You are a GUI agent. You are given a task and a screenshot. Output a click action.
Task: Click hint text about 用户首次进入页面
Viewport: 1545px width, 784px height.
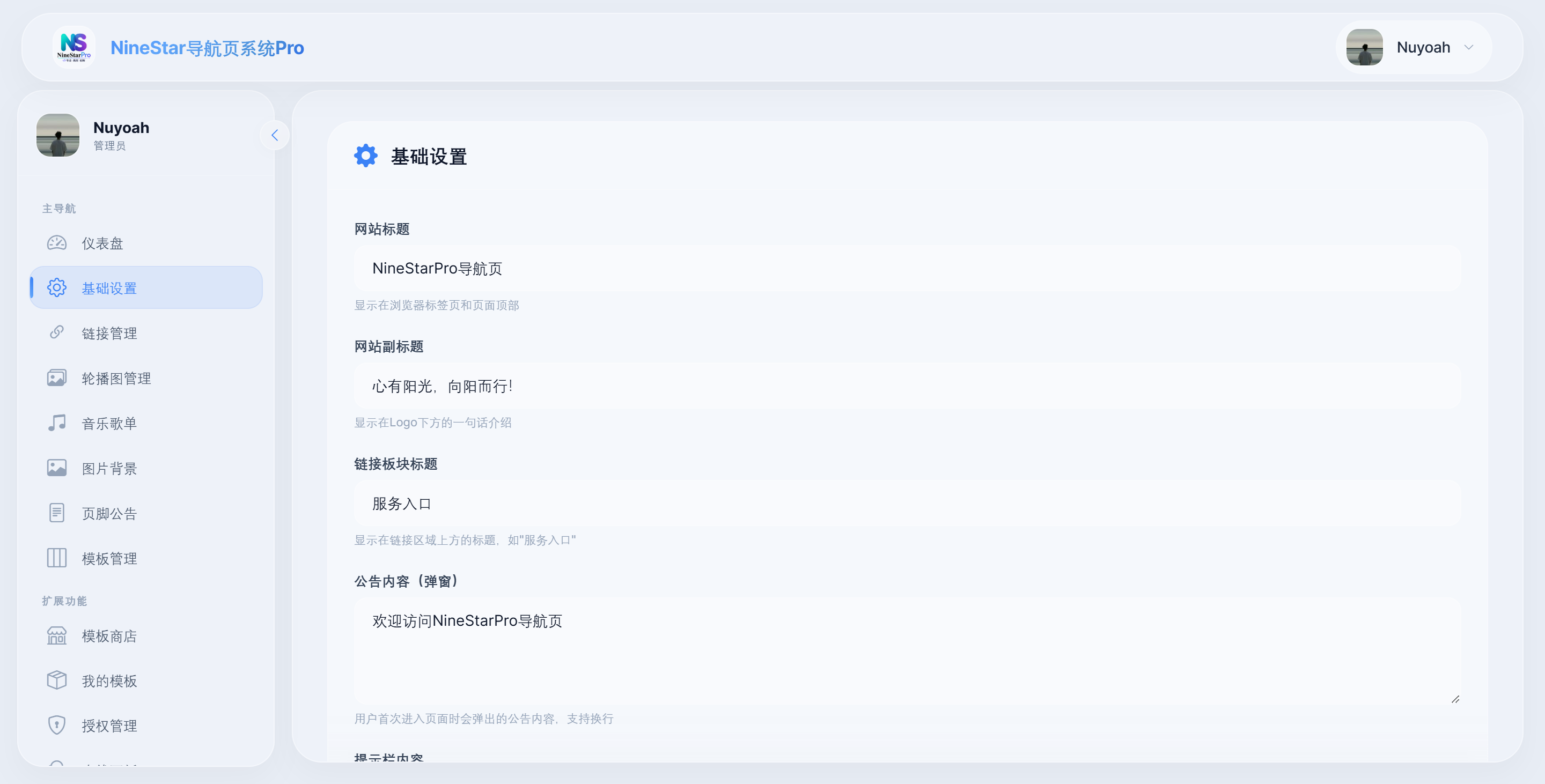(484, 718)
